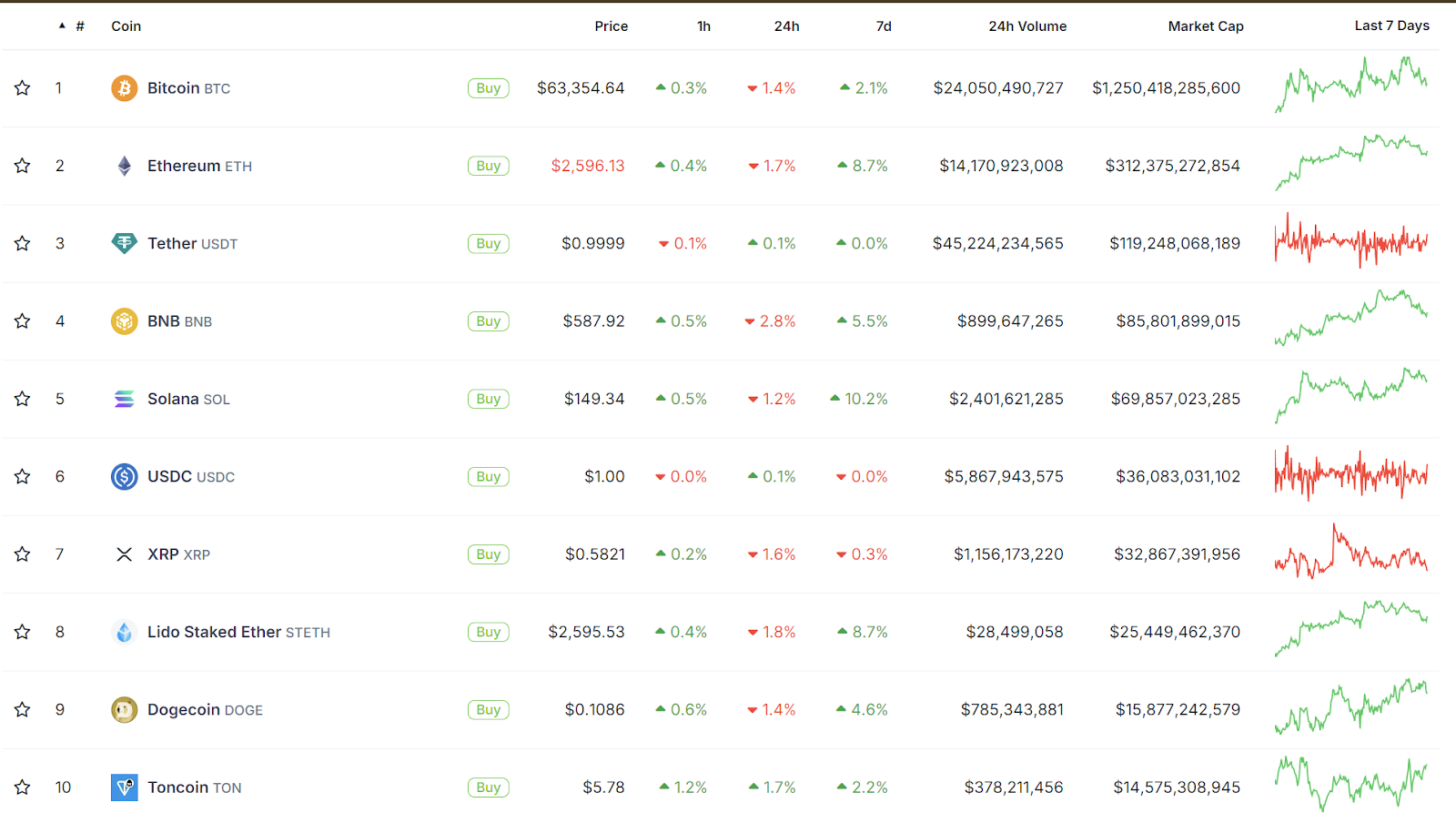Open the Dogecoin DOGE coin page
Image resolution: width=1456 pixels, height=823 pixels.
click(206, 709)
